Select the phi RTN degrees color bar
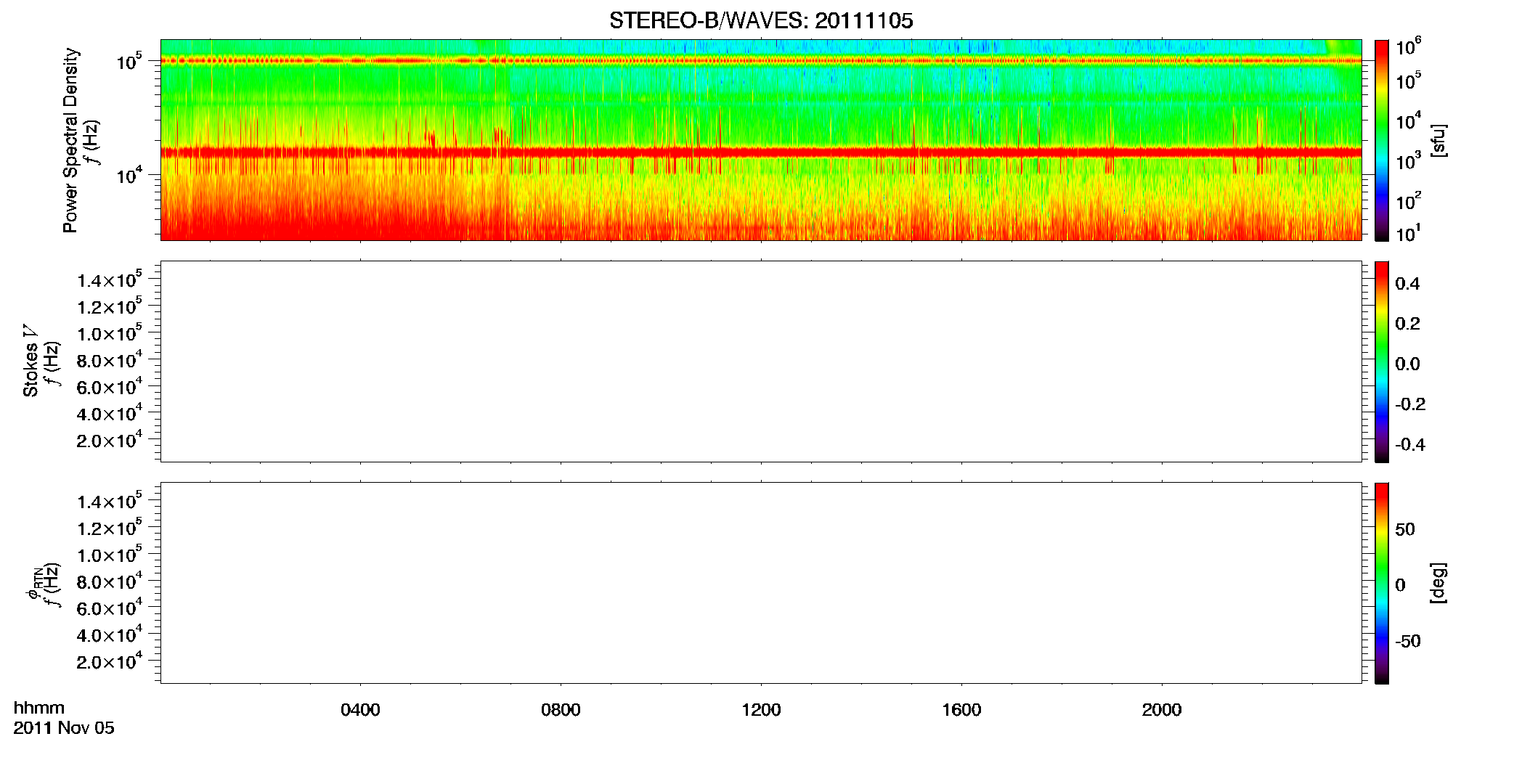Image resolution: width=1522 pixels, height=784 pixels. (x=1382, y=583)
